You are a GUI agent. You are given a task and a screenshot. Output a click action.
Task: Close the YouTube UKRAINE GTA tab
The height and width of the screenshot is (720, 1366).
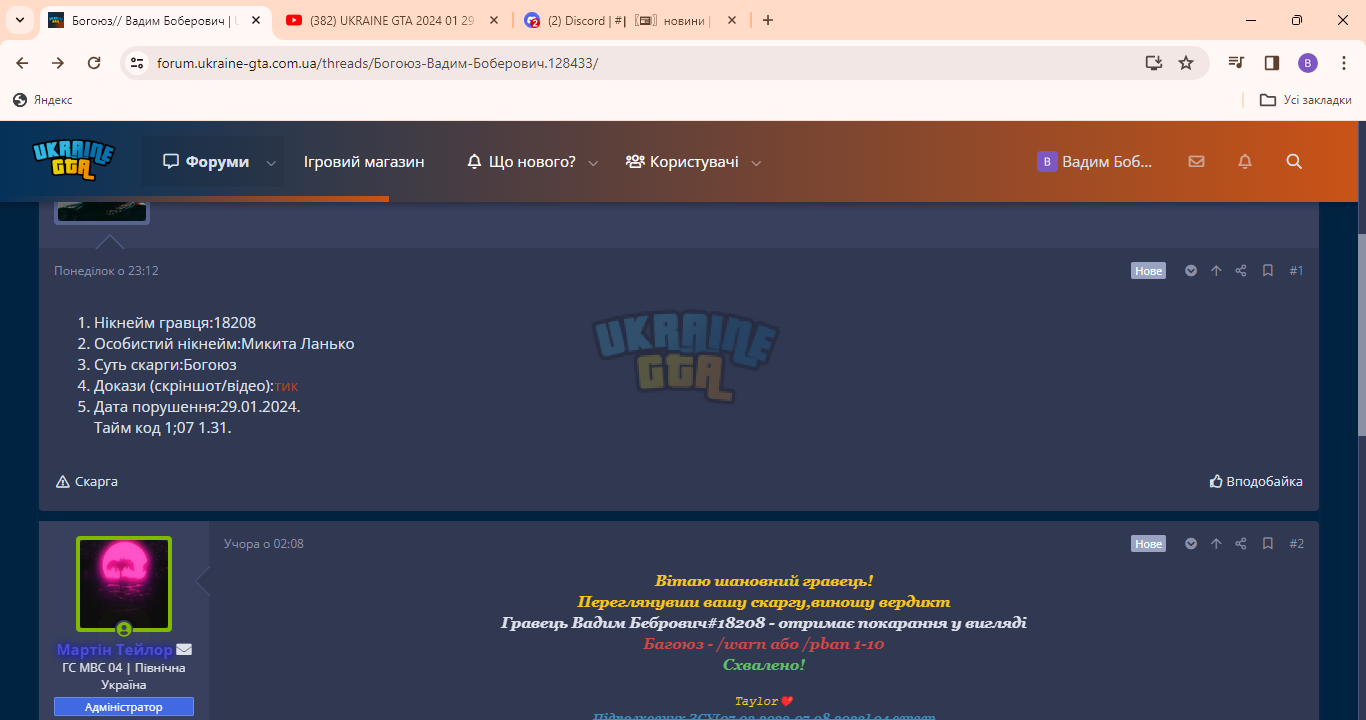point(494,20)
